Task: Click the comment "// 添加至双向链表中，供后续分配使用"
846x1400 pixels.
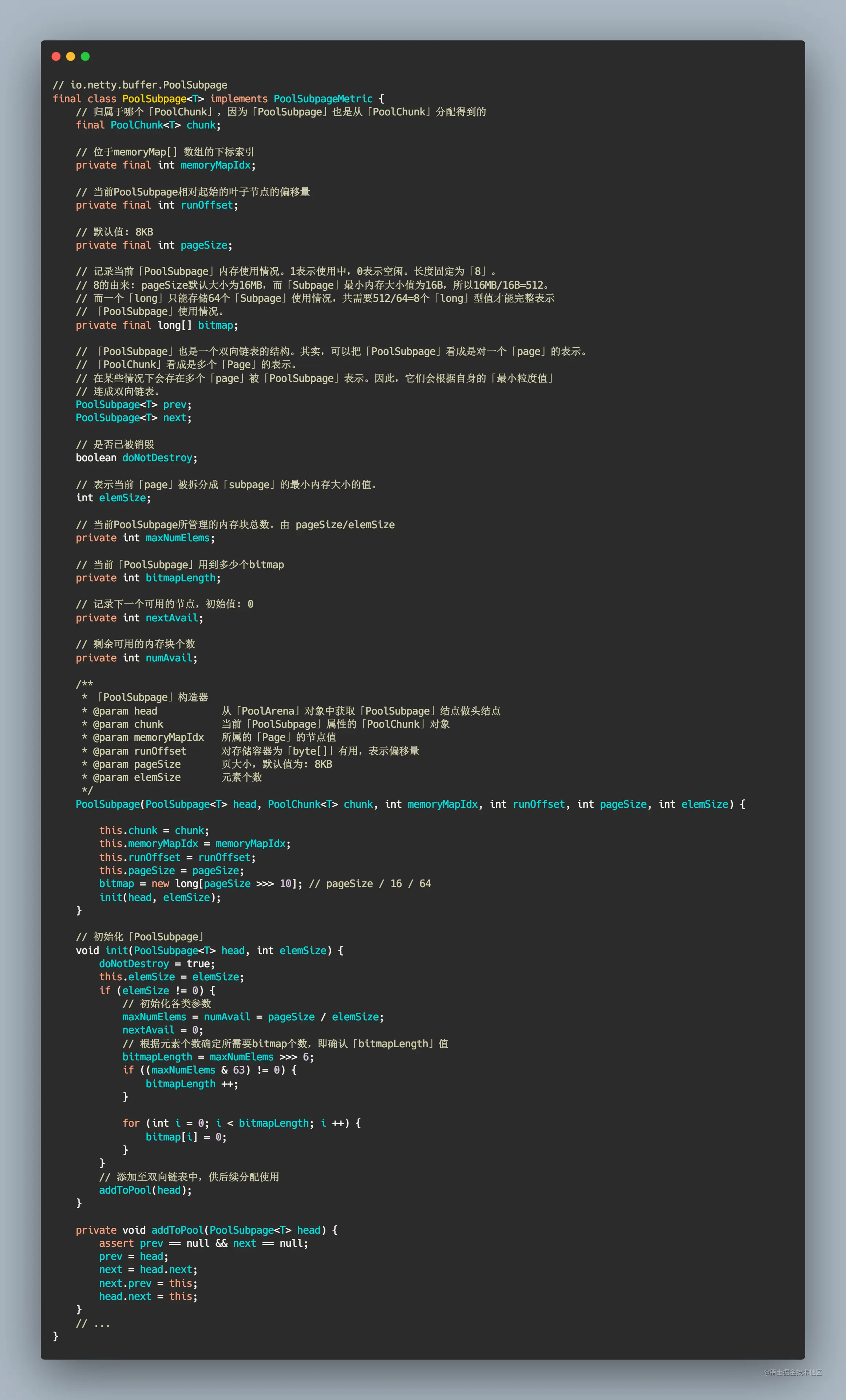Action: [x=189, y=1177]
